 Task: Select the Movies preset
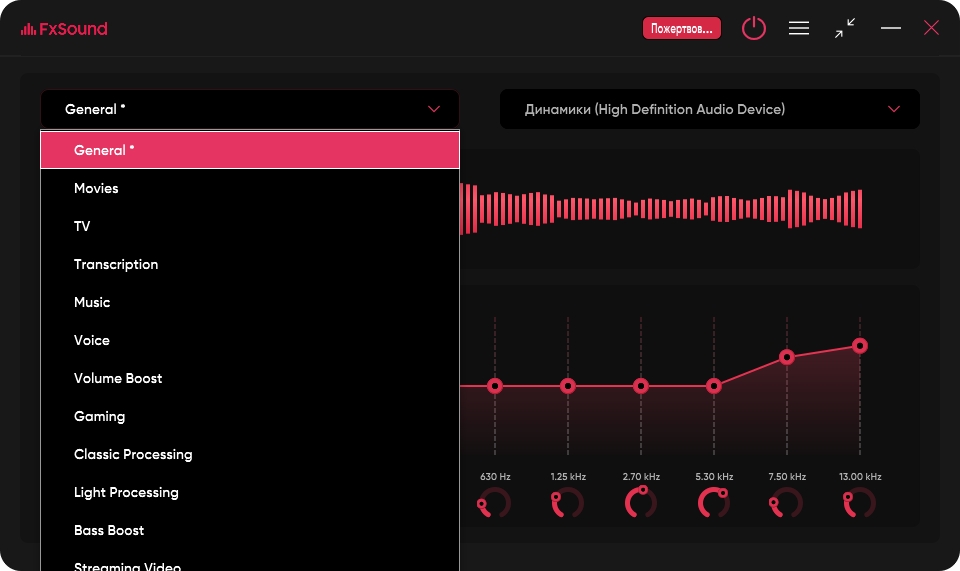[x=96, y=188]
